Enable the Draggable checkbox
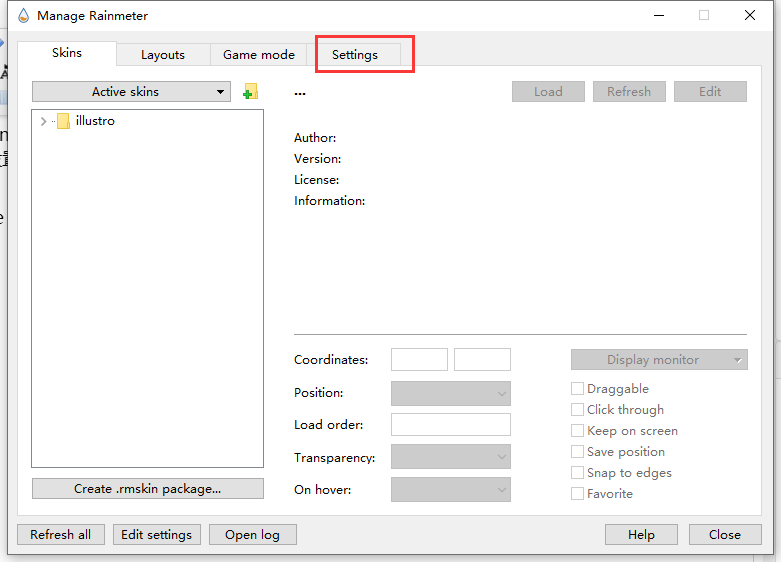781x562 pixels. [578, 389]
